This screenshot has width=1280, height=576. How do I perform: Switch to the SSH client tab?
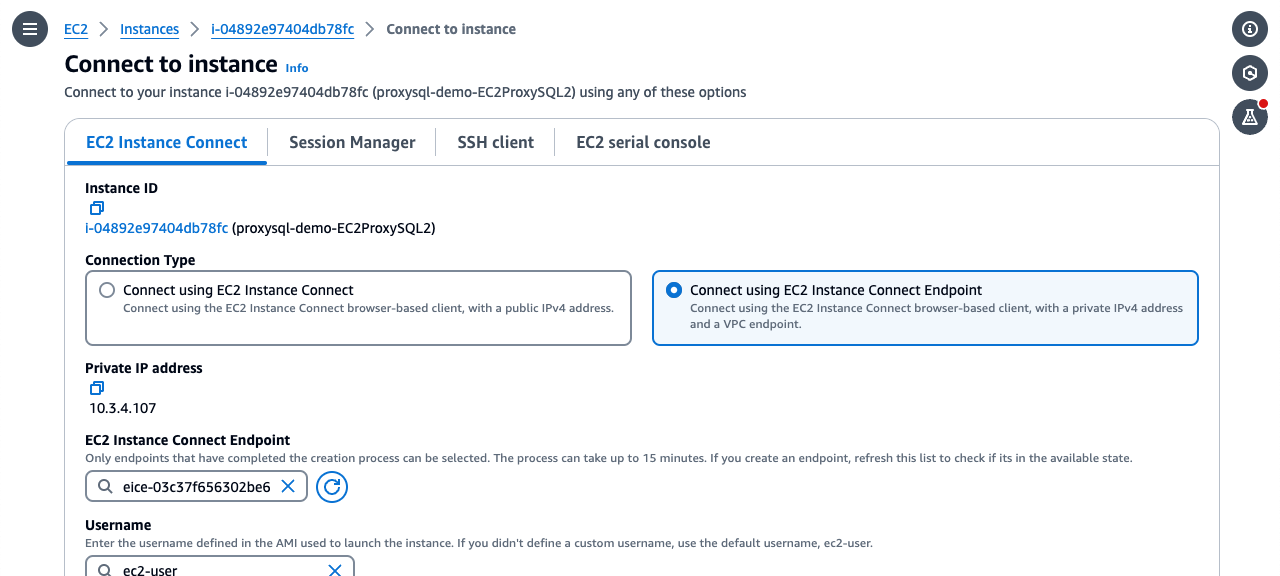[x=496, y=142]
